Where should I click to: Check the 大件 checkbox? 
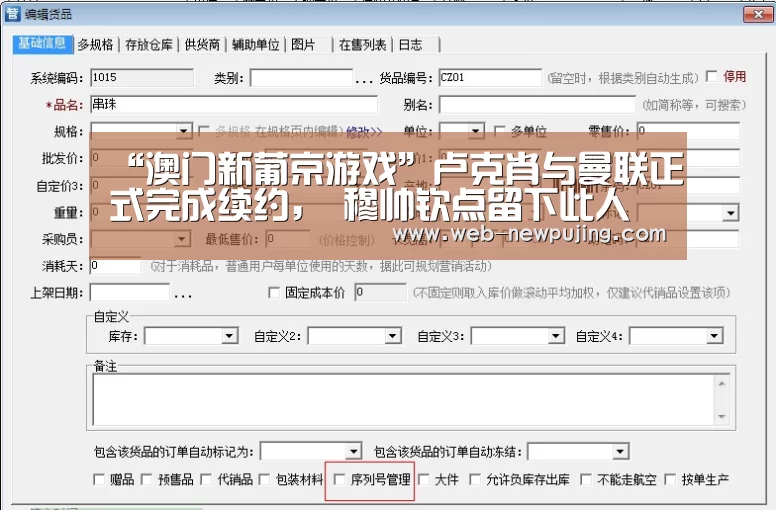tap(424, 479)
